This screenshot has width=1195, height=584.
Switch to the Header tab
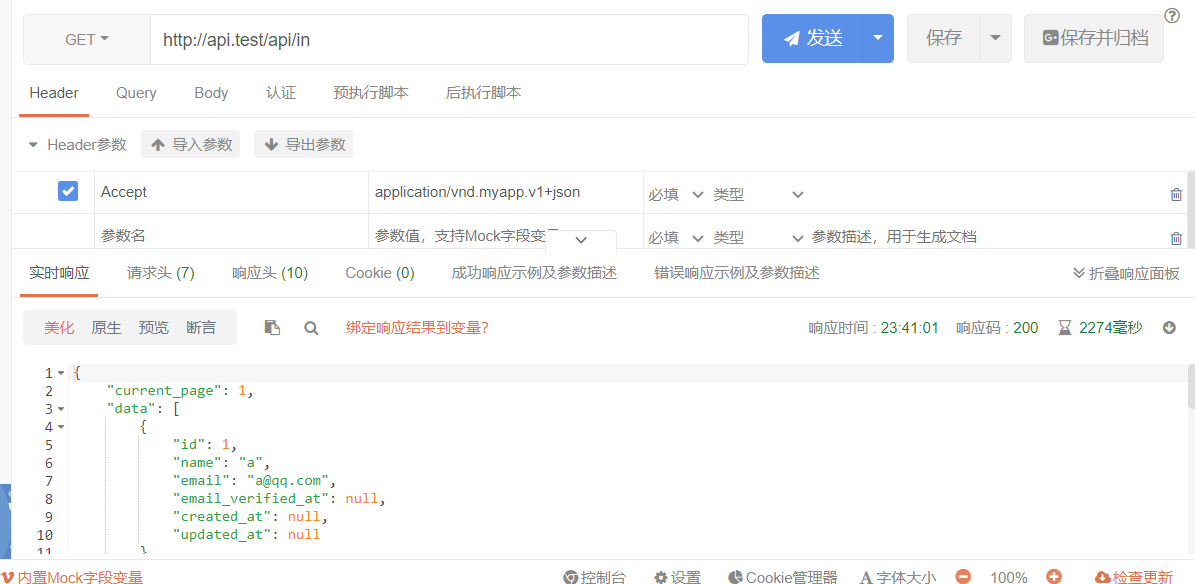[54, 93]
